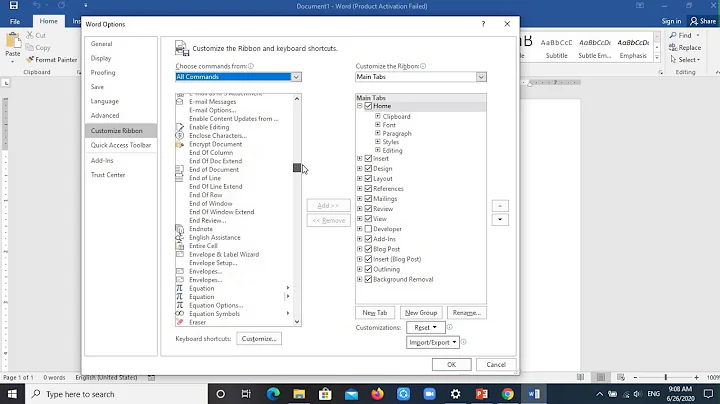Uncheck the Layout tab checkbox
This screenshot has width=720, height=404.
[x=368, y=179]
